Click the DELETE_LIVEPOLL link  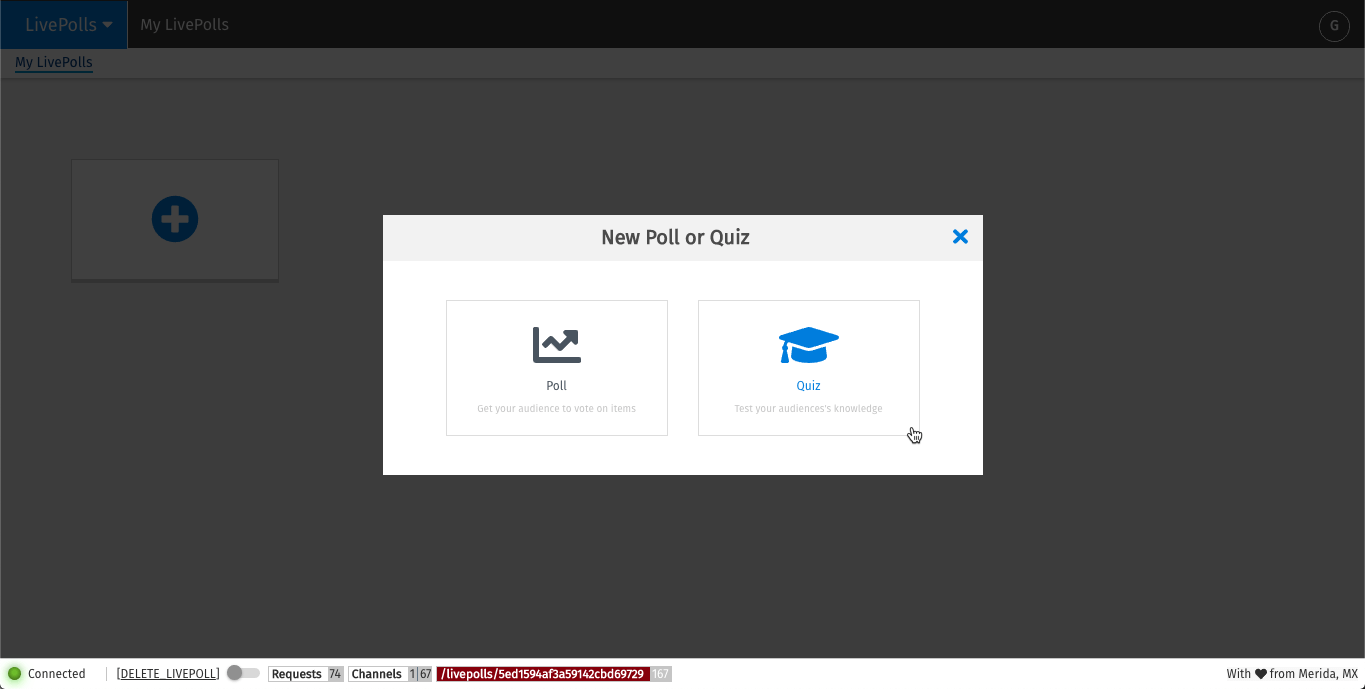(168, 674)
